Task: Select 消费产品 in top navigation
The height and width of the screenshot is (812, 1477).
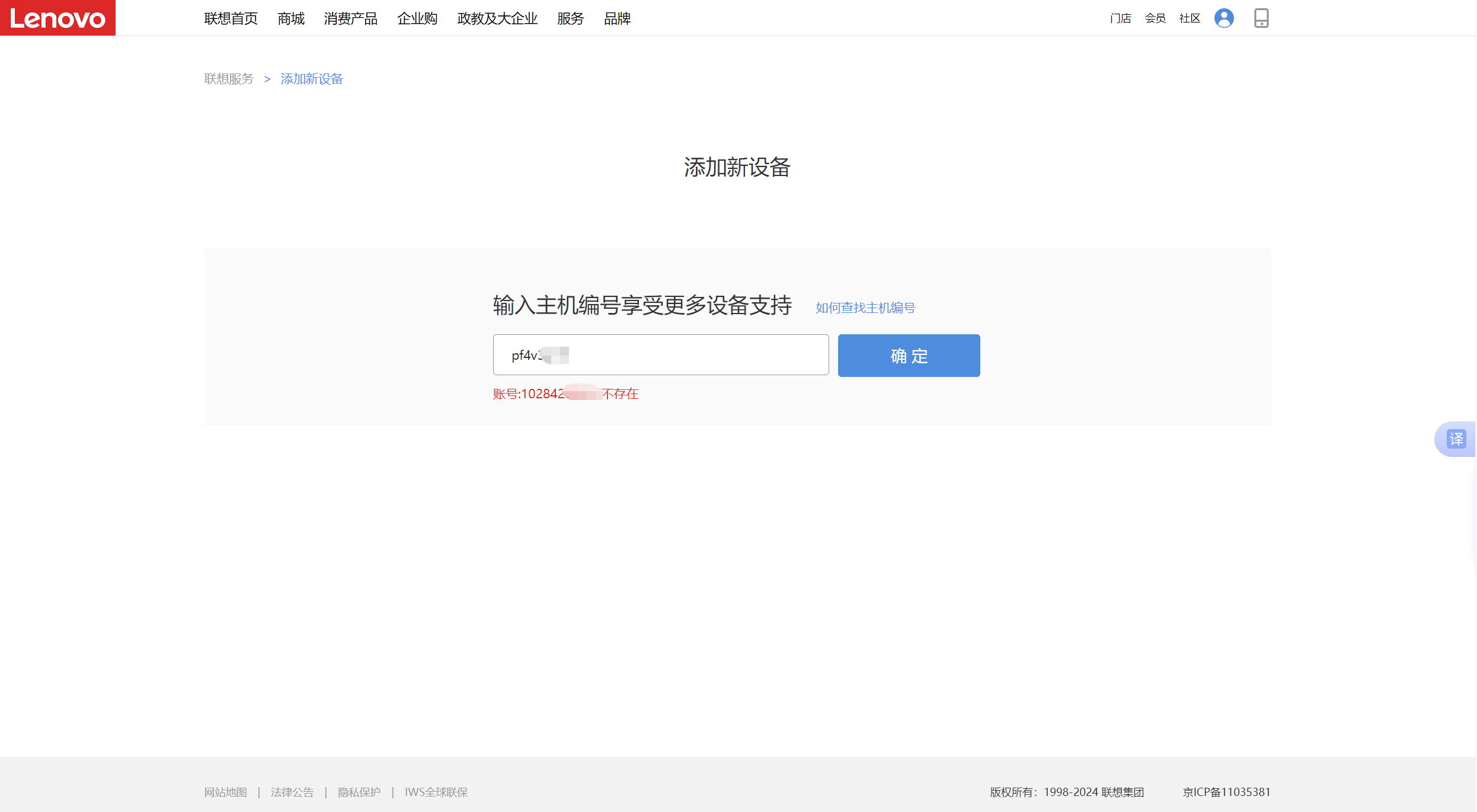Action: [x=350, y=19]
